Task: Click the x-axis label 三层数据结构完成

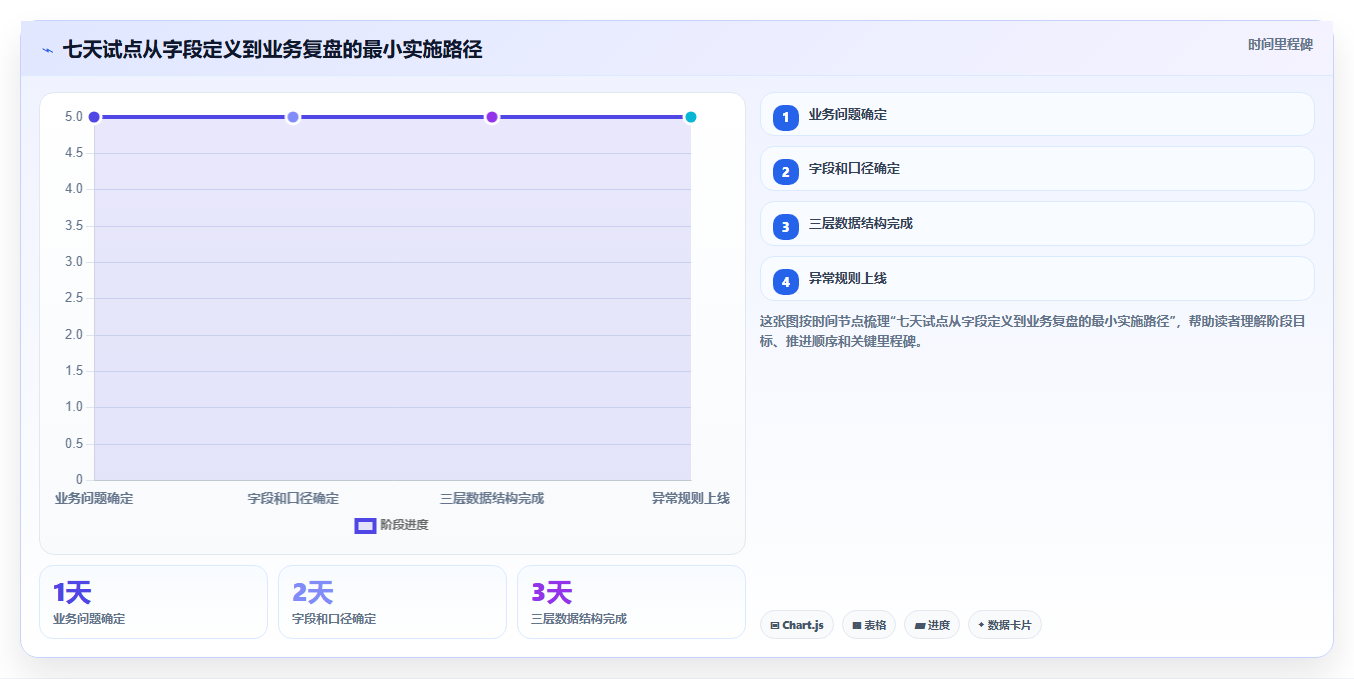Action: 492,498
